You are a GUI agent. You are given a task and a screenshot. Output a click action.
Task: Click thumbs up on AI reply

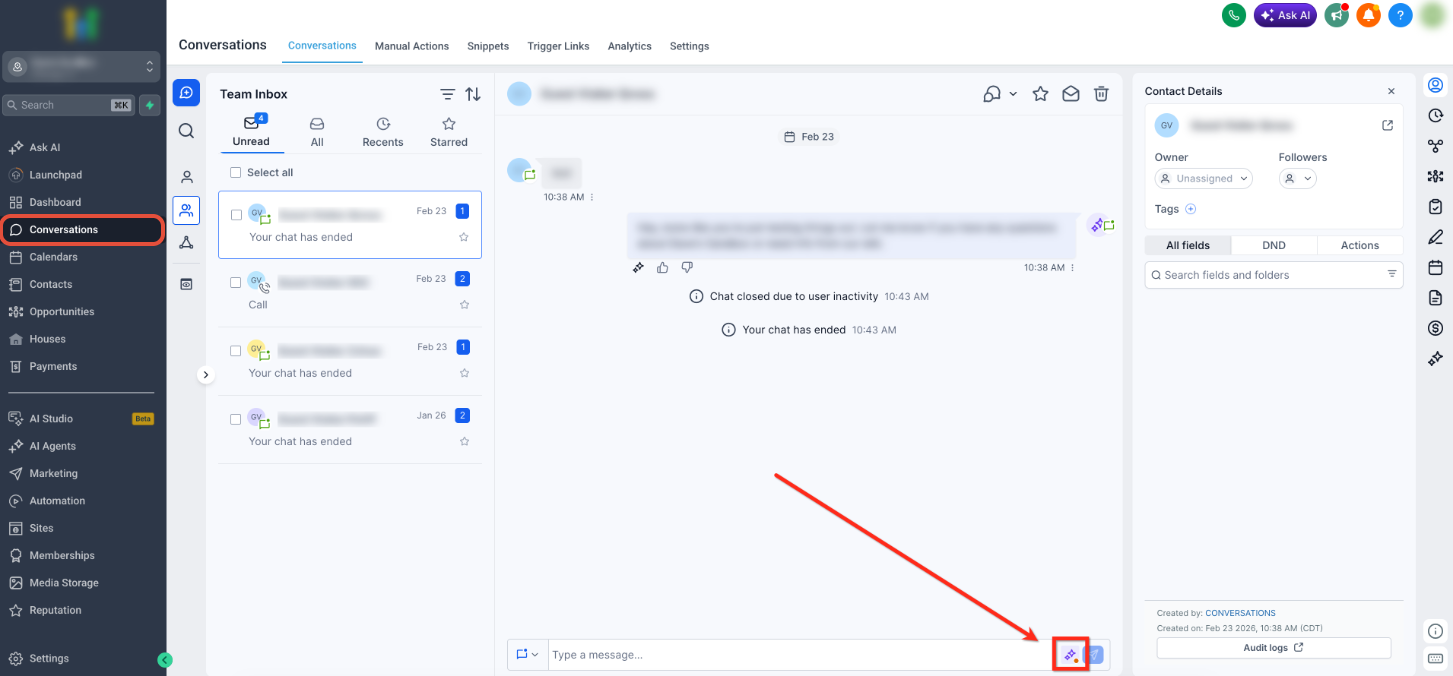click(663, 267)
